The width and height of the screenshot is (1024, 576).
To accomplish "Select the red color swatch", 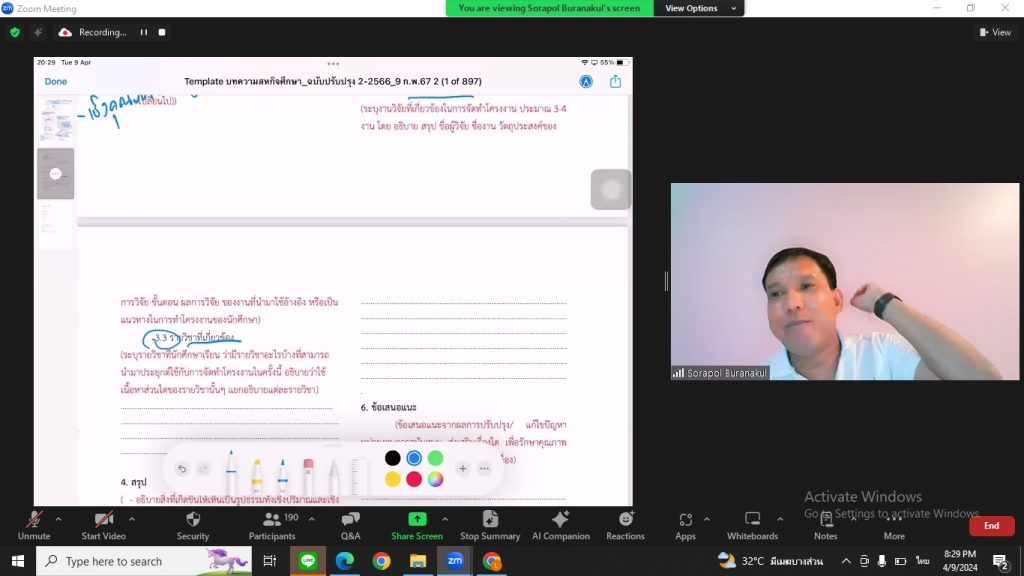I will [x=413, y=479].
